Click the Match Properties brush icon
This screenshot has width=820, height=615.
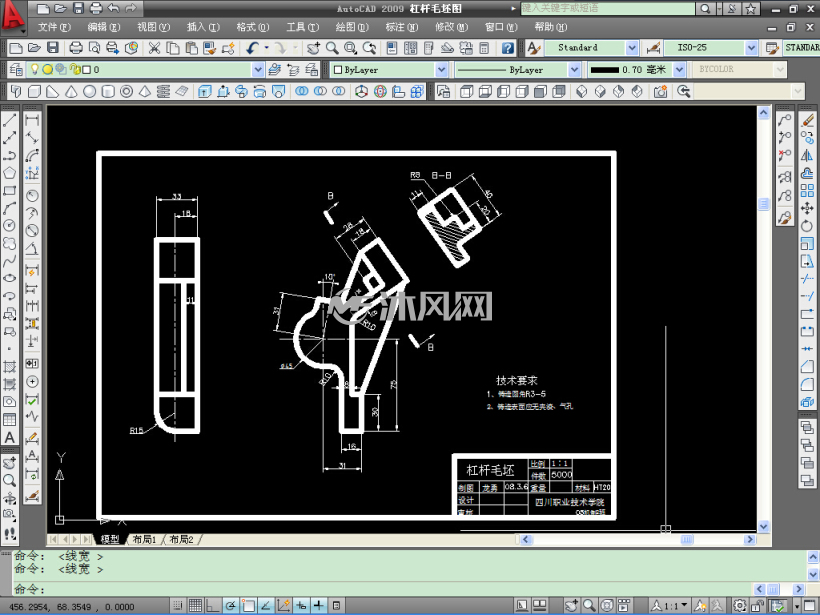[227, 48]
